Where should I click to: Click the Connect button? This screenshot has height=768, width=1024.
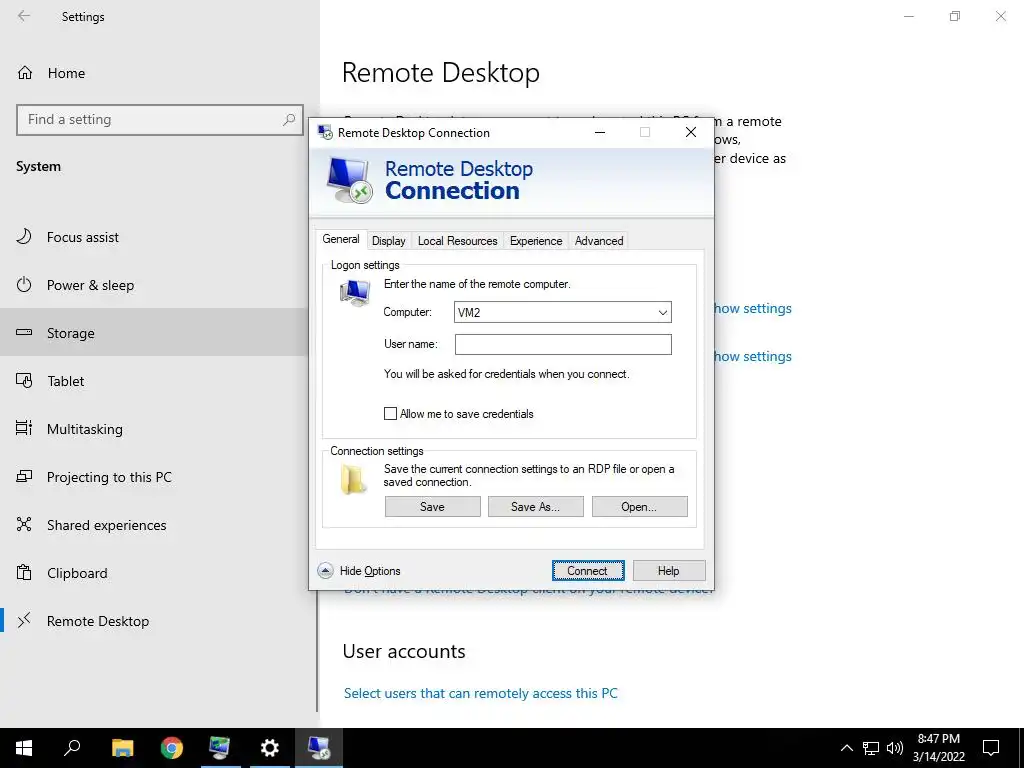(588, 571)
